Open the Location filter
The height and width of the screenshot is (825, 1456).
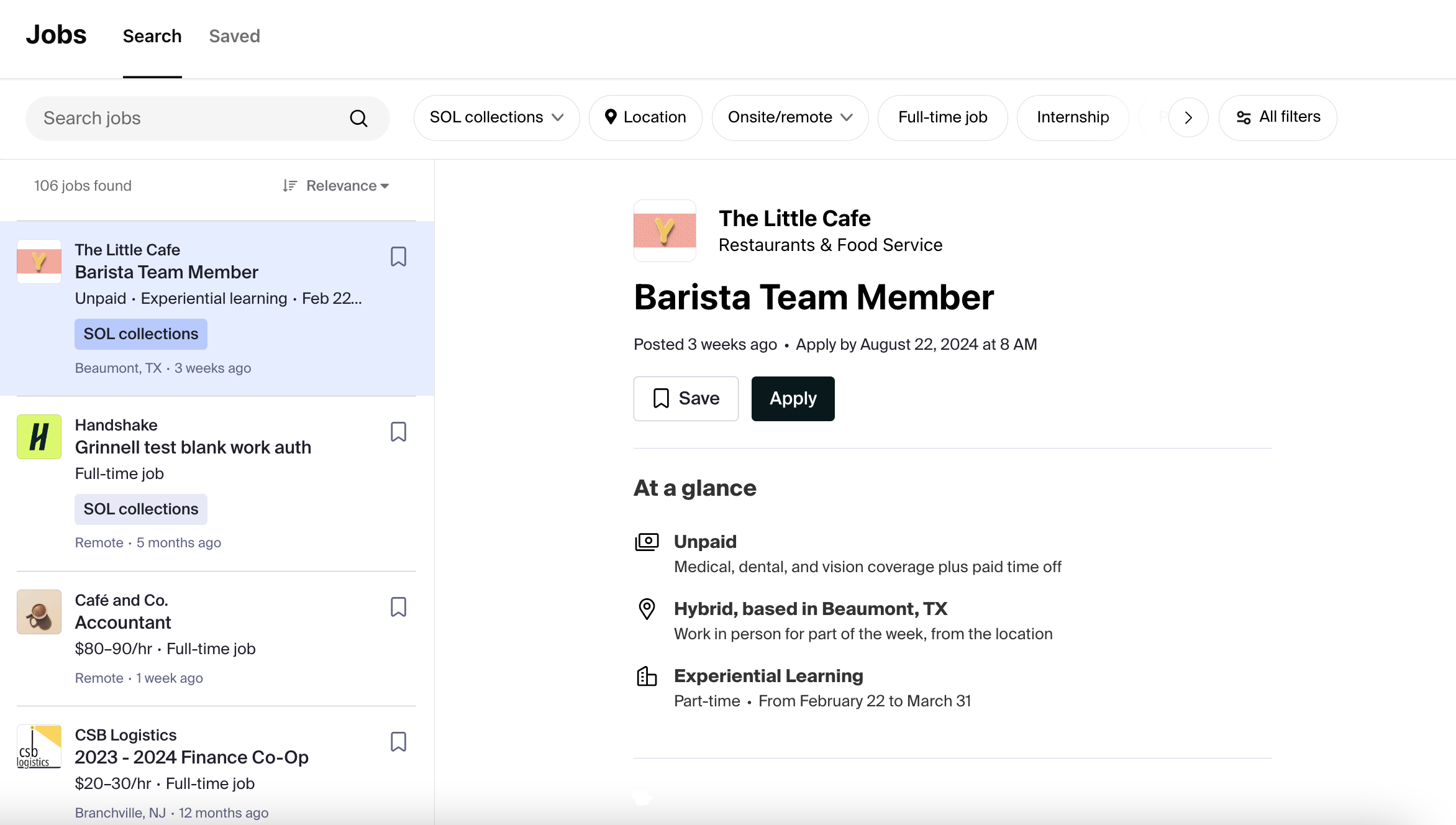tap(645, 117)
